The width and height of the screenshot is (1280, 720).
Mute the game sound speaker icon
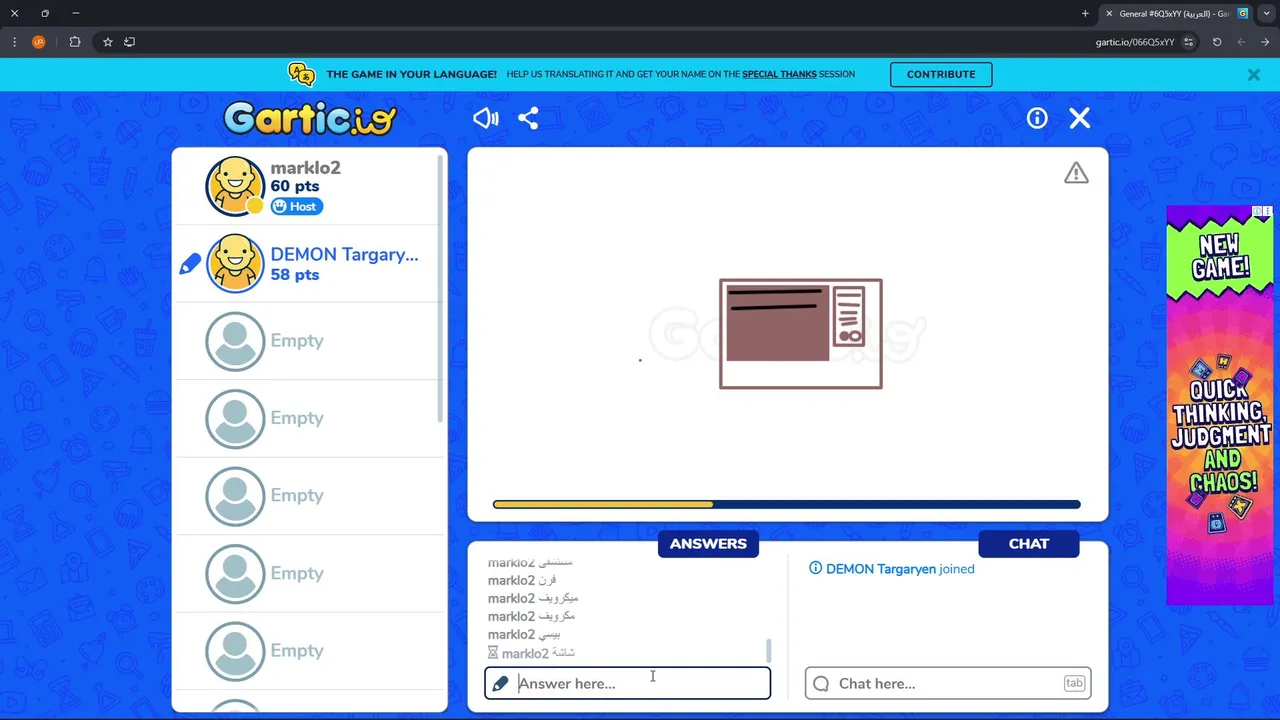486,118
